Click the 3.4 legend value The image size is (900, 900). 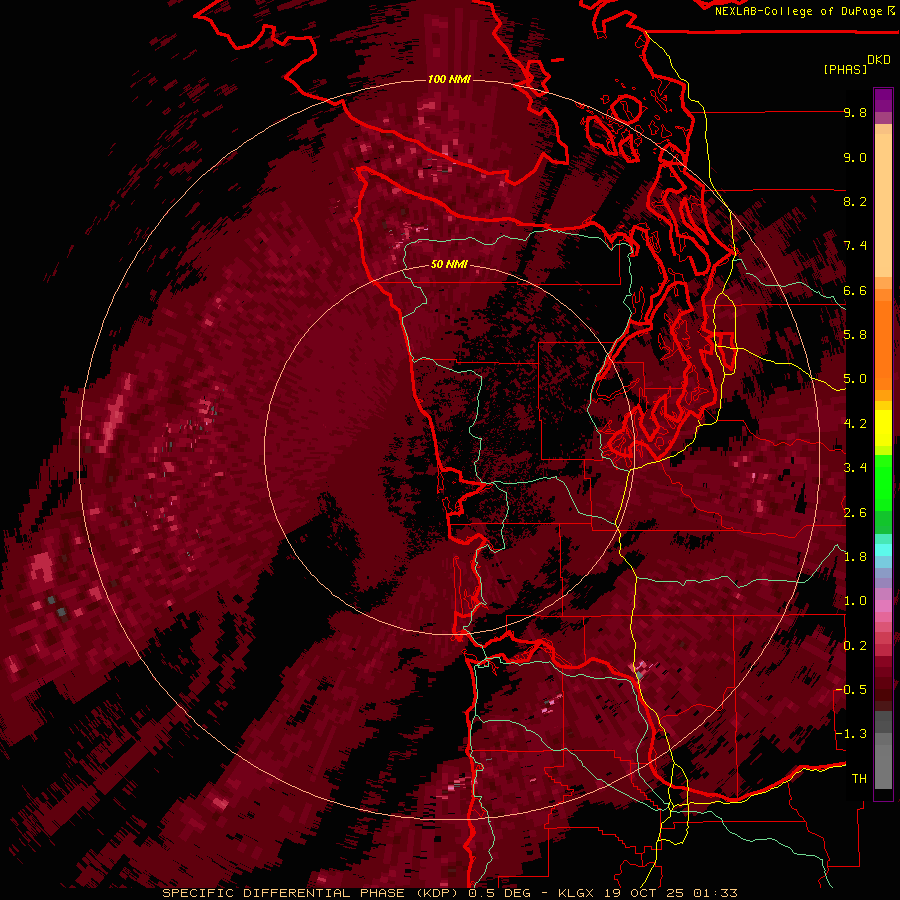click(x=855, y=468)
